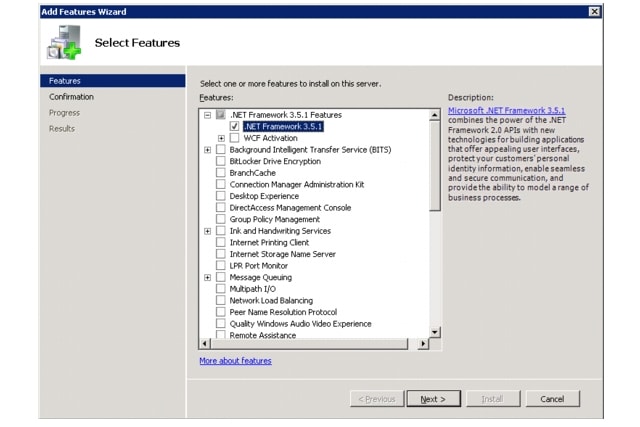Click the feature list scroll down arrow
Image resolution: width=640 pixels, height=427 pixels.
pos(435,332)
